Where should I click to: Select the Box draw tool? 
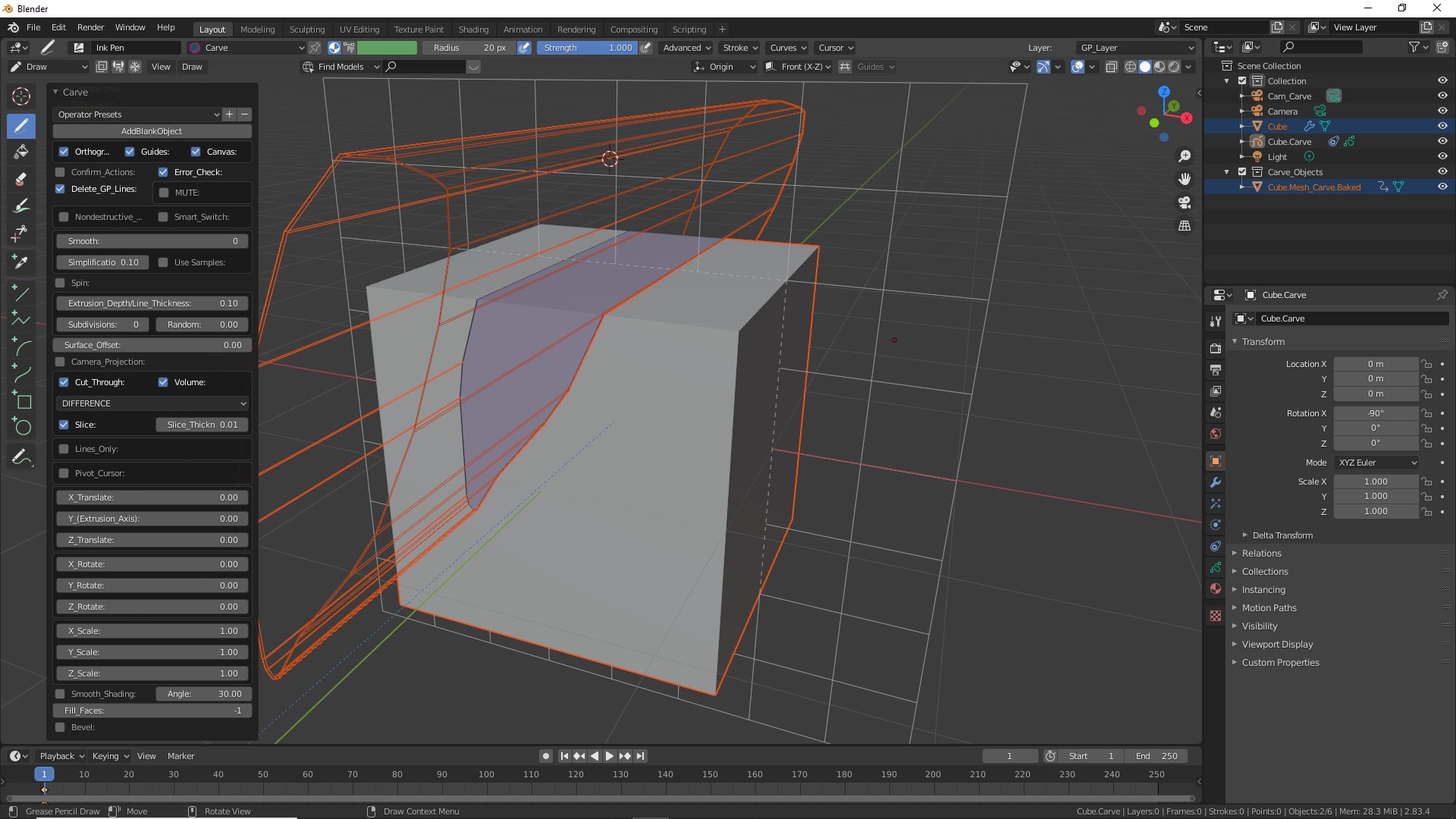[x=21, y=400]
